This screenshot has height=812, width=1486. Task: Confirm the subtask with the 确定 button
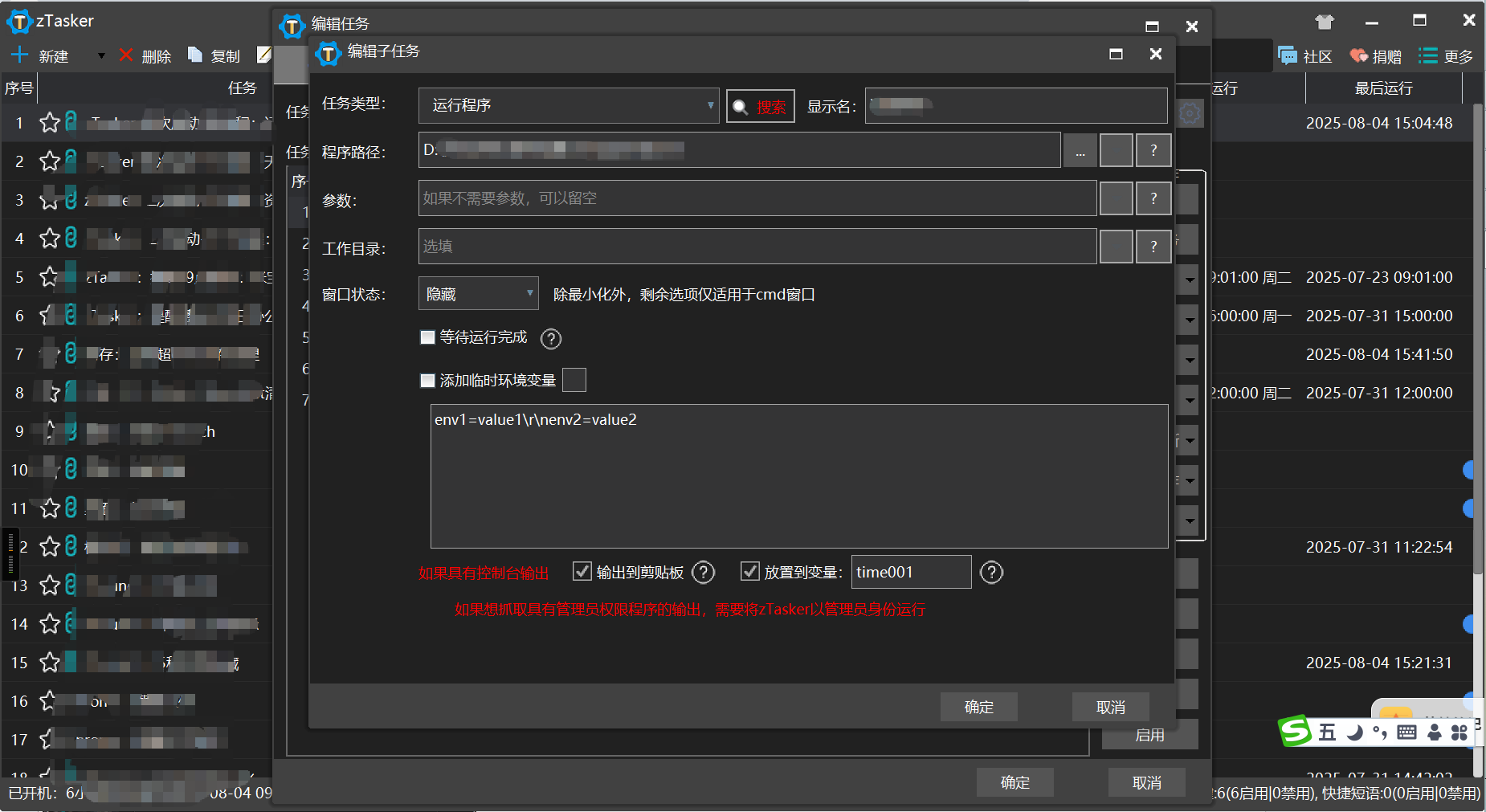[978, 707]
